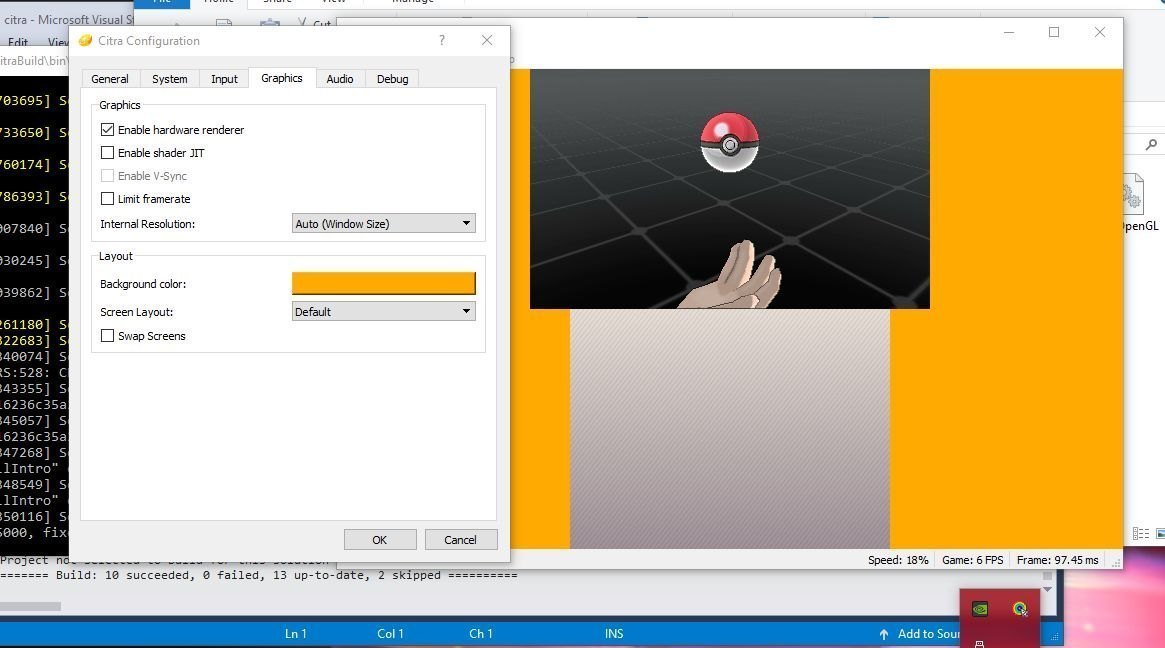
Task: Open the colorful circle tray icon
Action: click(1020, 609)
